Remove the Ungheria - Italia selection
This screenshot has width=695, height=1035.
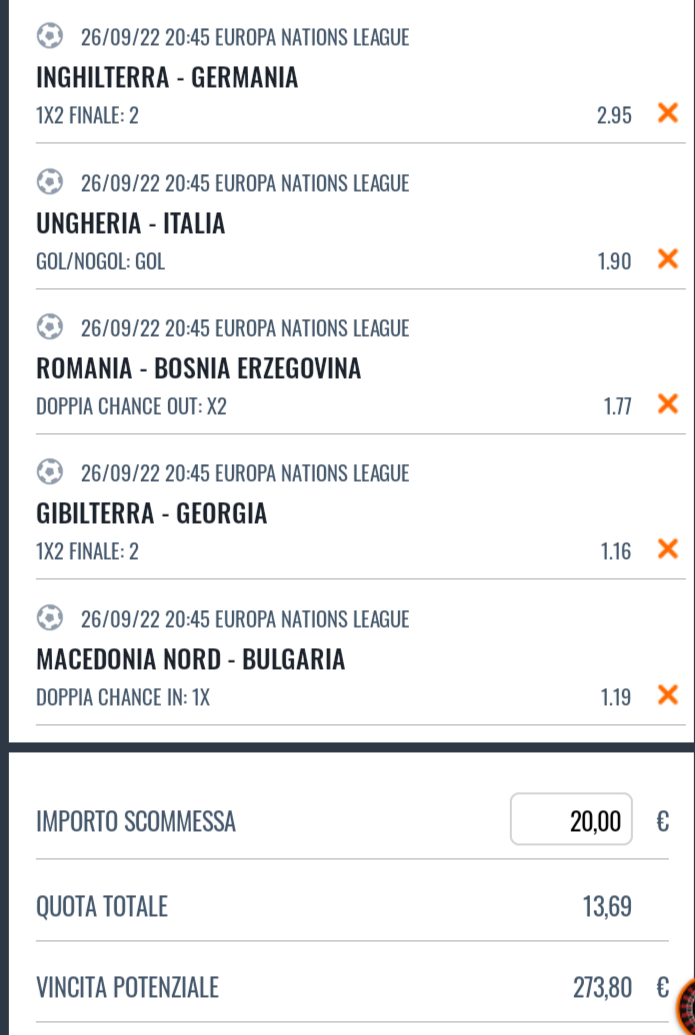[667, 259]
